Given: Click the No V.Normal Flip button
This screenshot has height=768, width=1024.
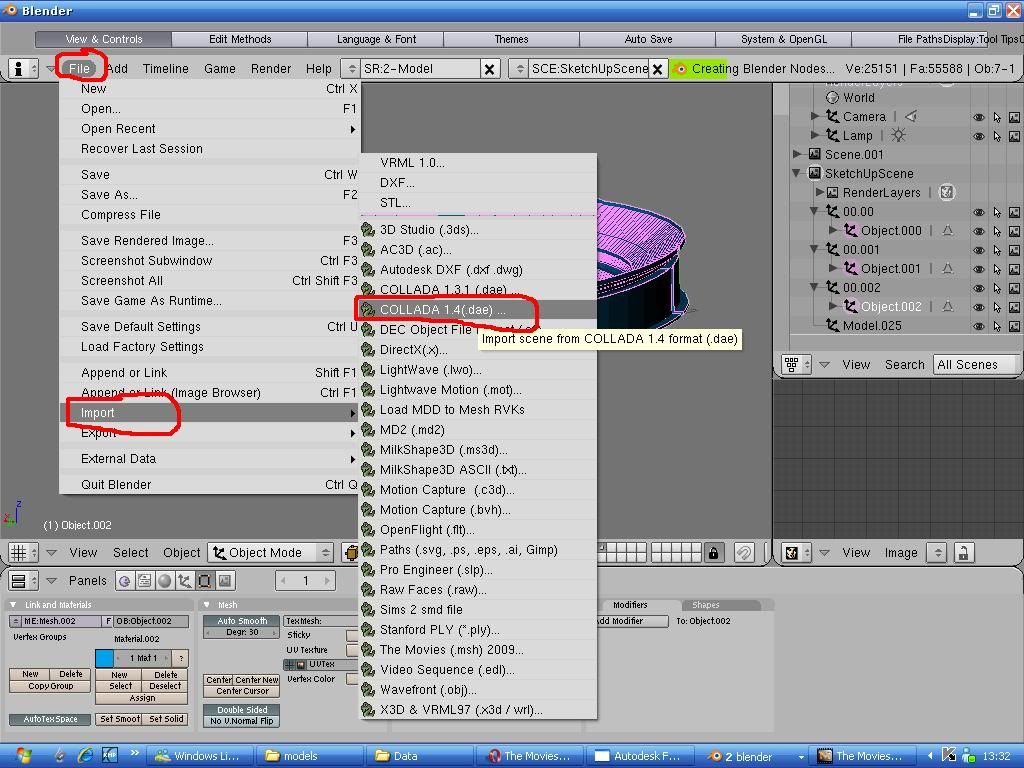Looking at the screenshot, I should [x=242, y=722].
